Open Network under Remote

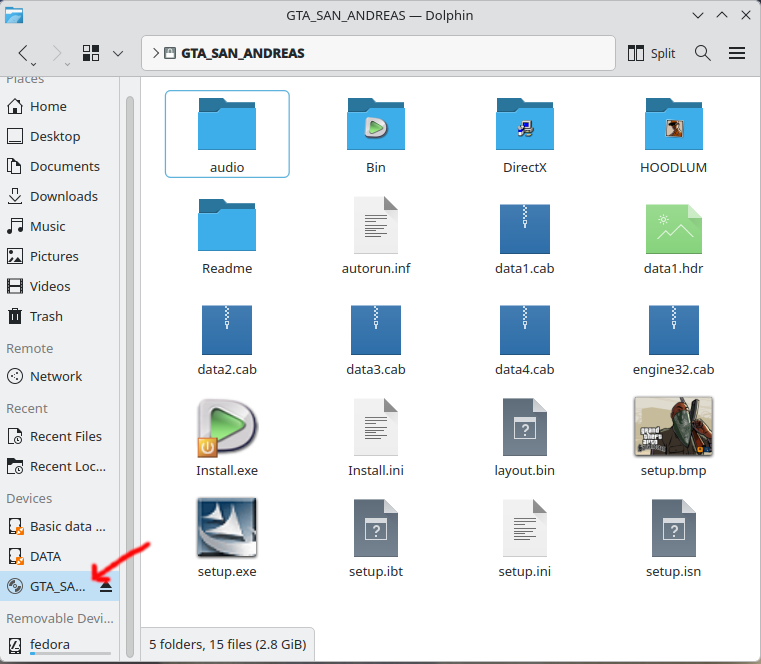(59, 376)
